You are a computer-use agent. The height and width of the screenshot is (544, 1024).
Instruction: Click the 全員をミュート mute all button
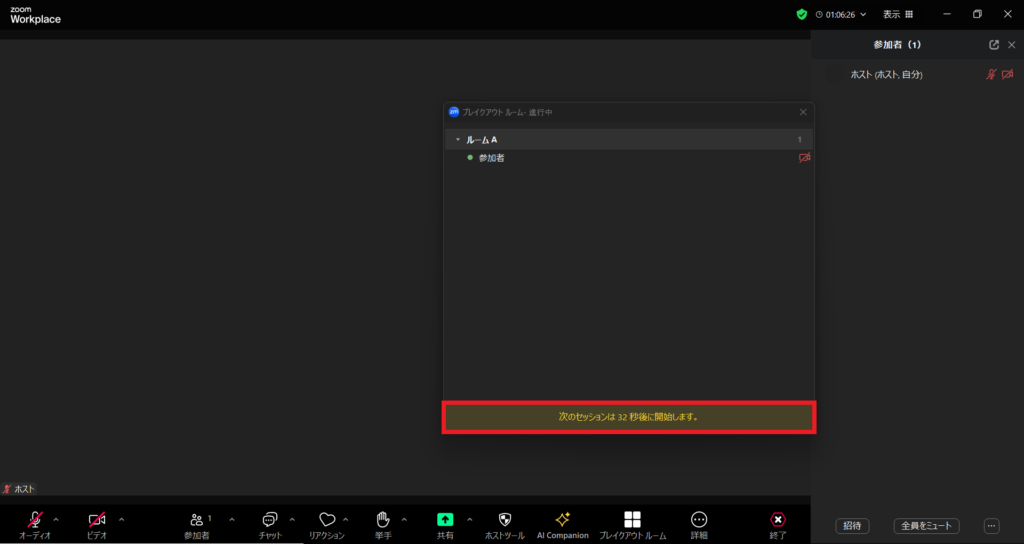pos(929,526)
